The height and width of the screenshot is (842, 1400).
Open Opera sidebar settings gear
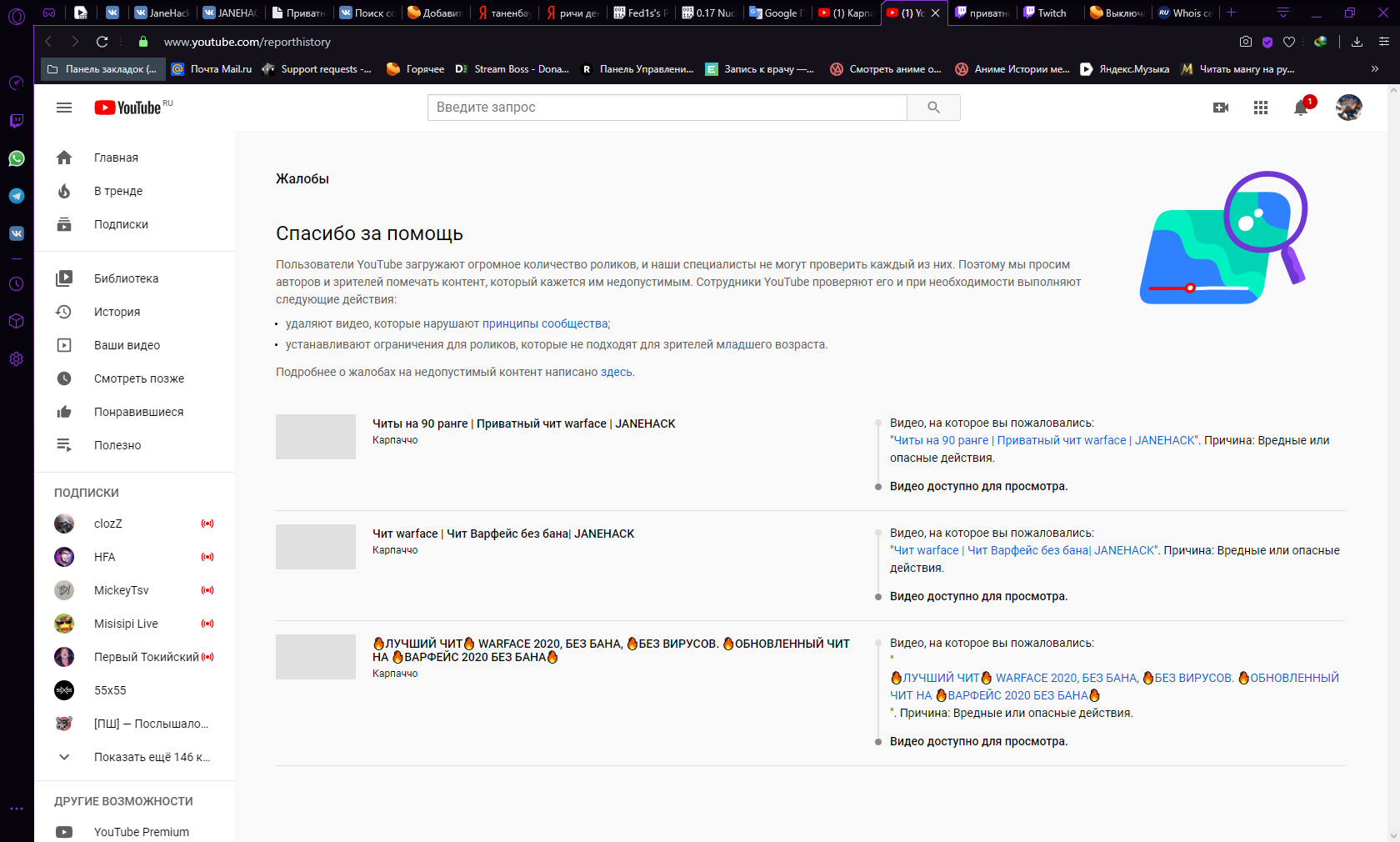(x=17, y=359)
